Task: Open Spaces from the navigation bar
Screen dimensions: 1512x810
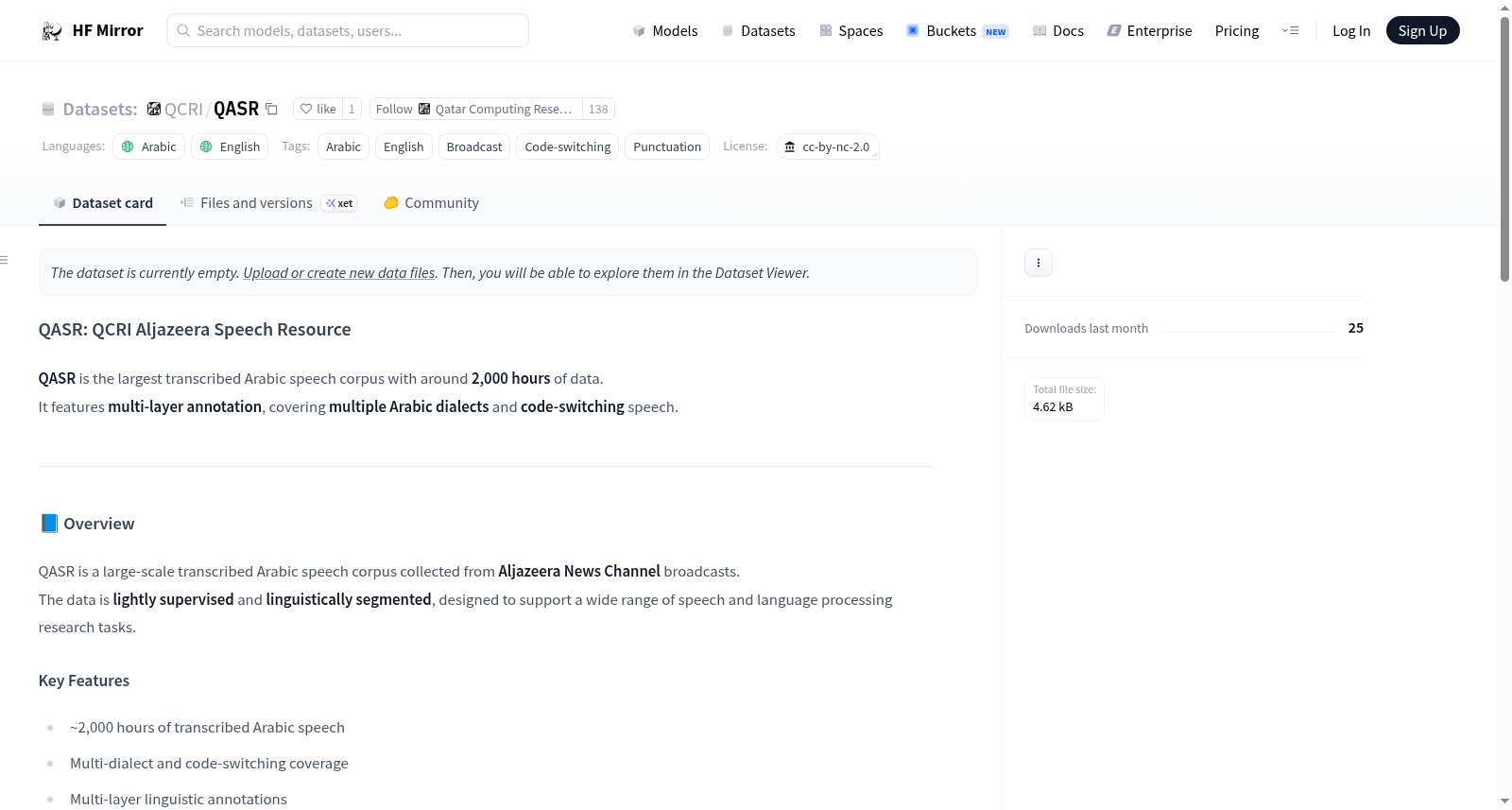Action: (850, 30)
